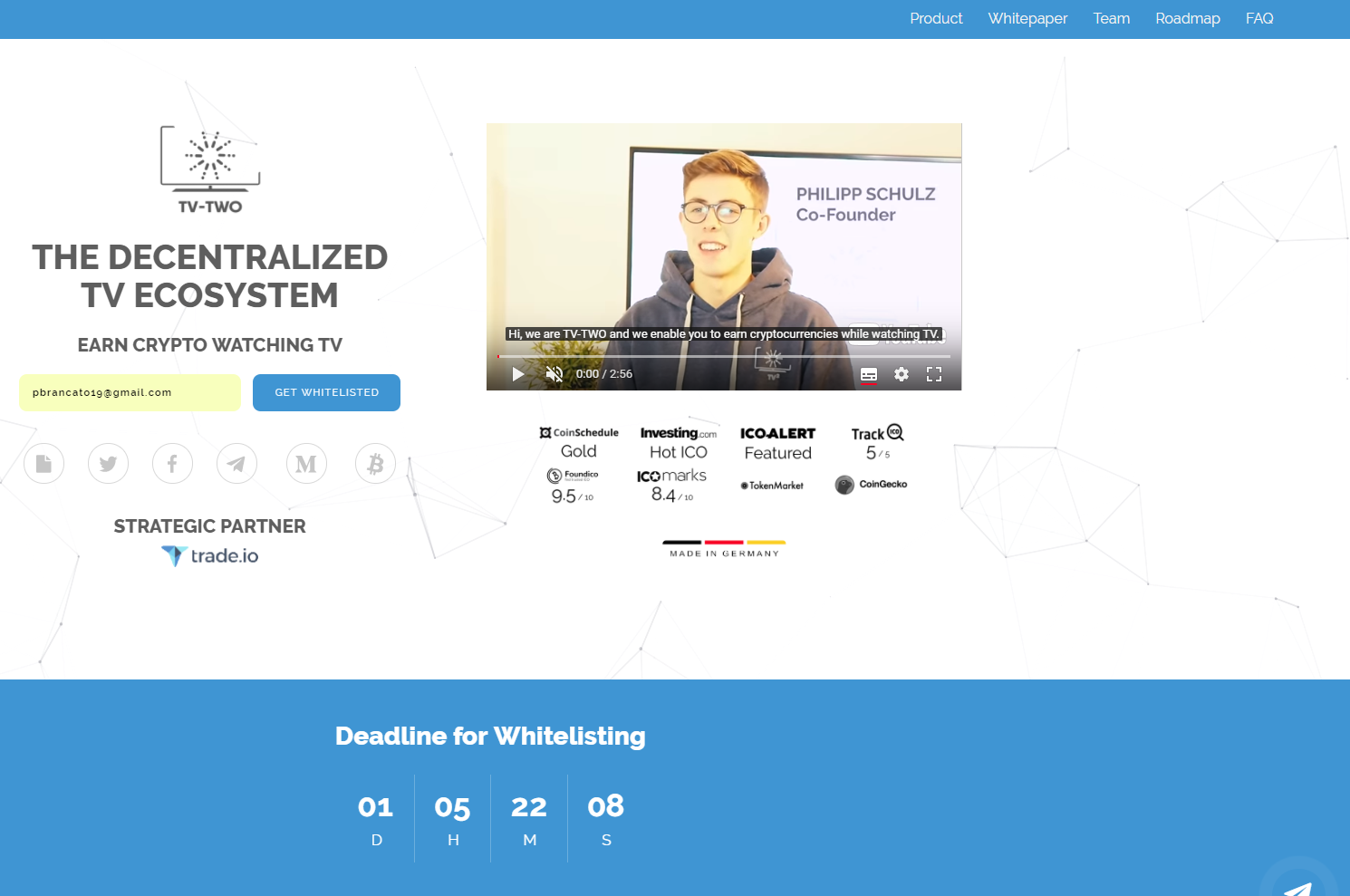This screenshot has height=896, width=1350.
Task: Click the 'STRATEGIC PARTNER' label
Action: pyautogui.click(x=210, y=526)
